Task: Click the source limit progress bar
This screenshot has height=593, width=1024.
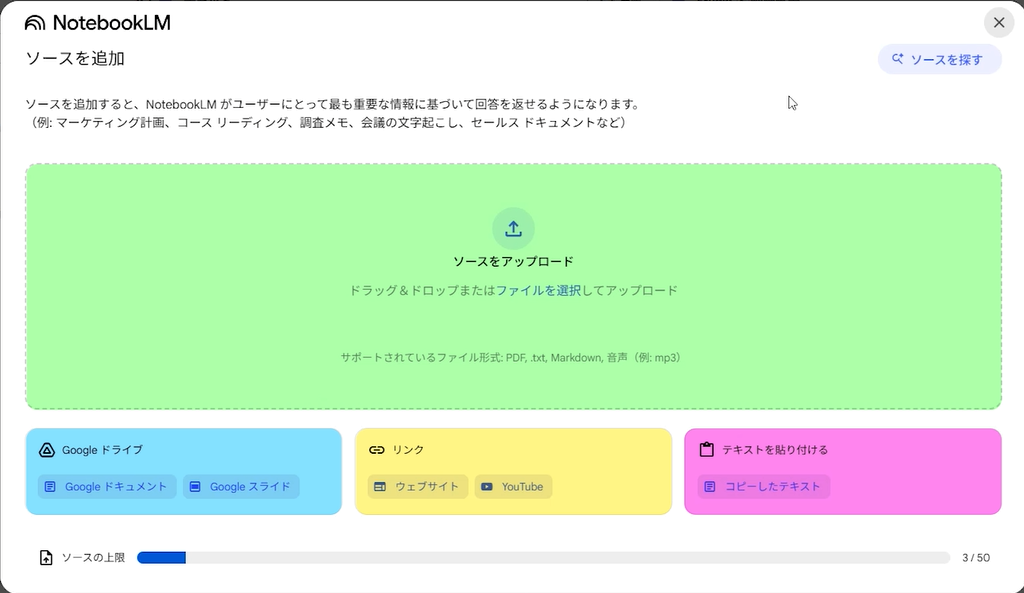Action: coord(543,558)
